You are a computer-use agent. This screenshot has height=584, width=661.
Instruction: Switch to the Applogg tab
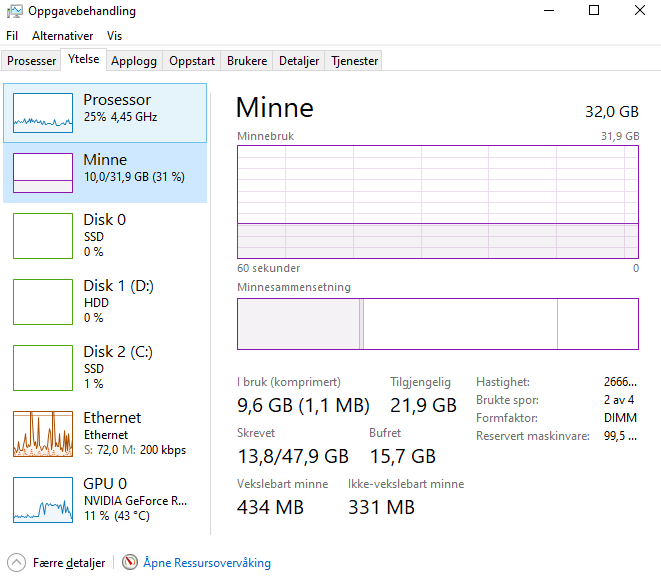[x=134, y=61]
